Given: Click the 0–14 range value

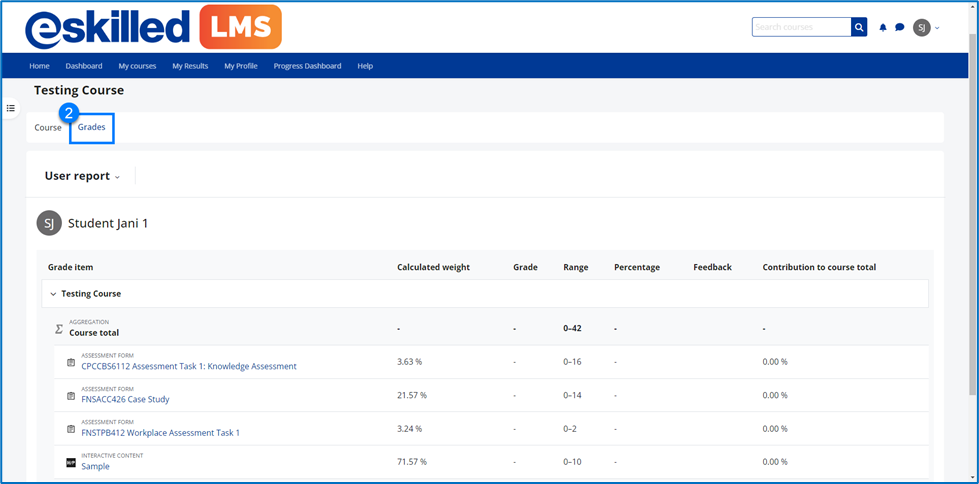Looking at the screenshot, I should (573, 395).
